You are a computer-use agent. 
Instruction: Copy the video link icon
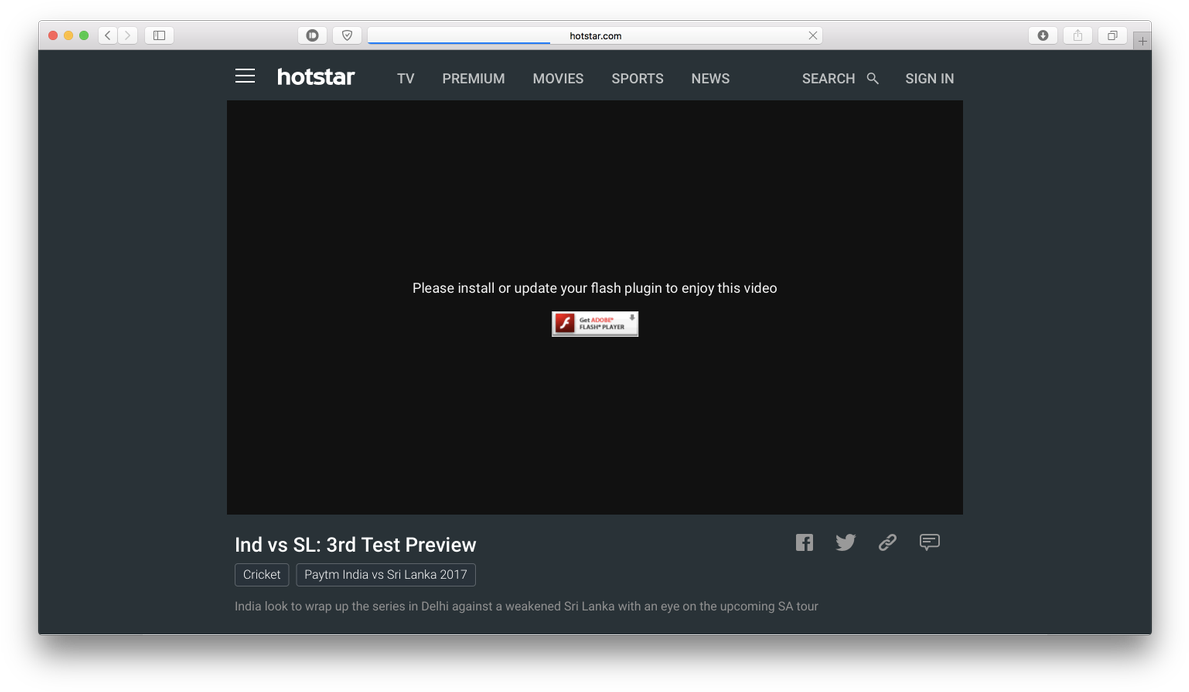tap(887, 543)
